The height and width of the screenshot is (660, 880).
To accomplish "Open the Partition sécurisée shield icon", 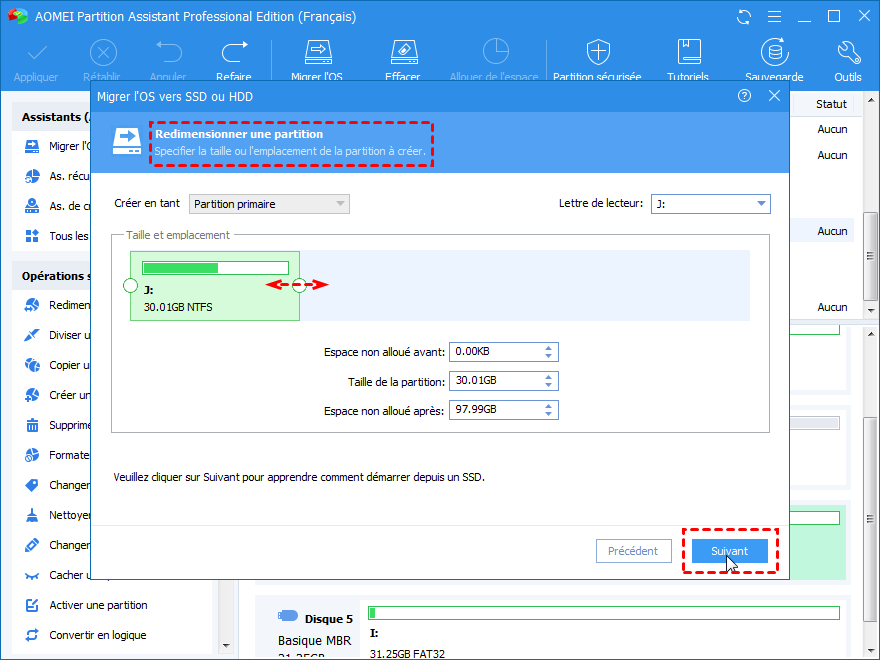I will tap(598, 52).
